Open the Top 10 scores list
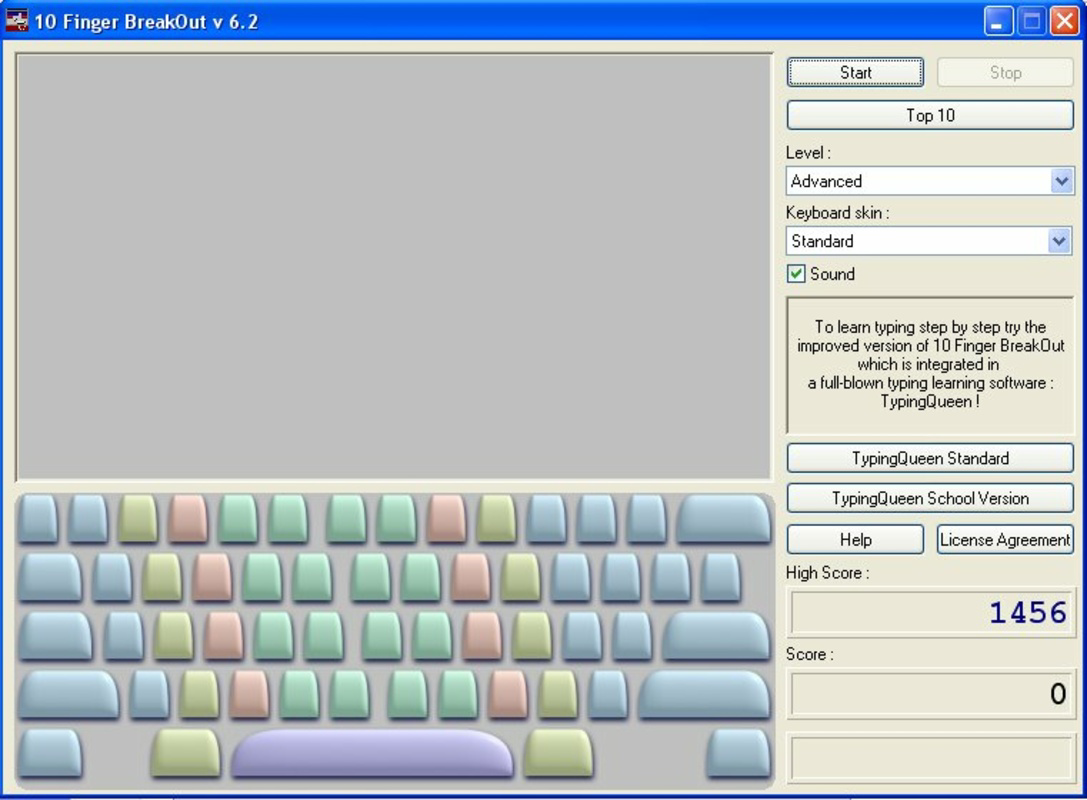The image size is (1087, 800). pyautogui.click(x=930, y=115)
